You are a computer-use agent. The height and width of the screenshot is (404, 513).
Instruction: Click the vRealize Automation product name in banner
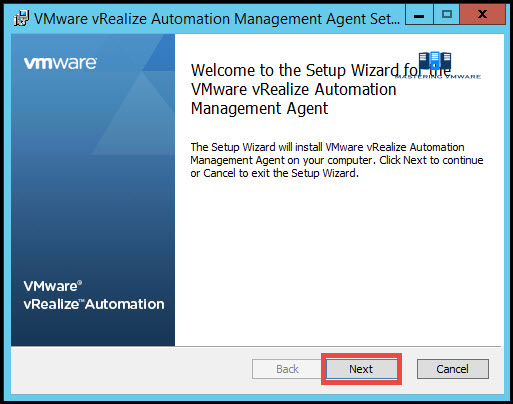coord(94,304)
